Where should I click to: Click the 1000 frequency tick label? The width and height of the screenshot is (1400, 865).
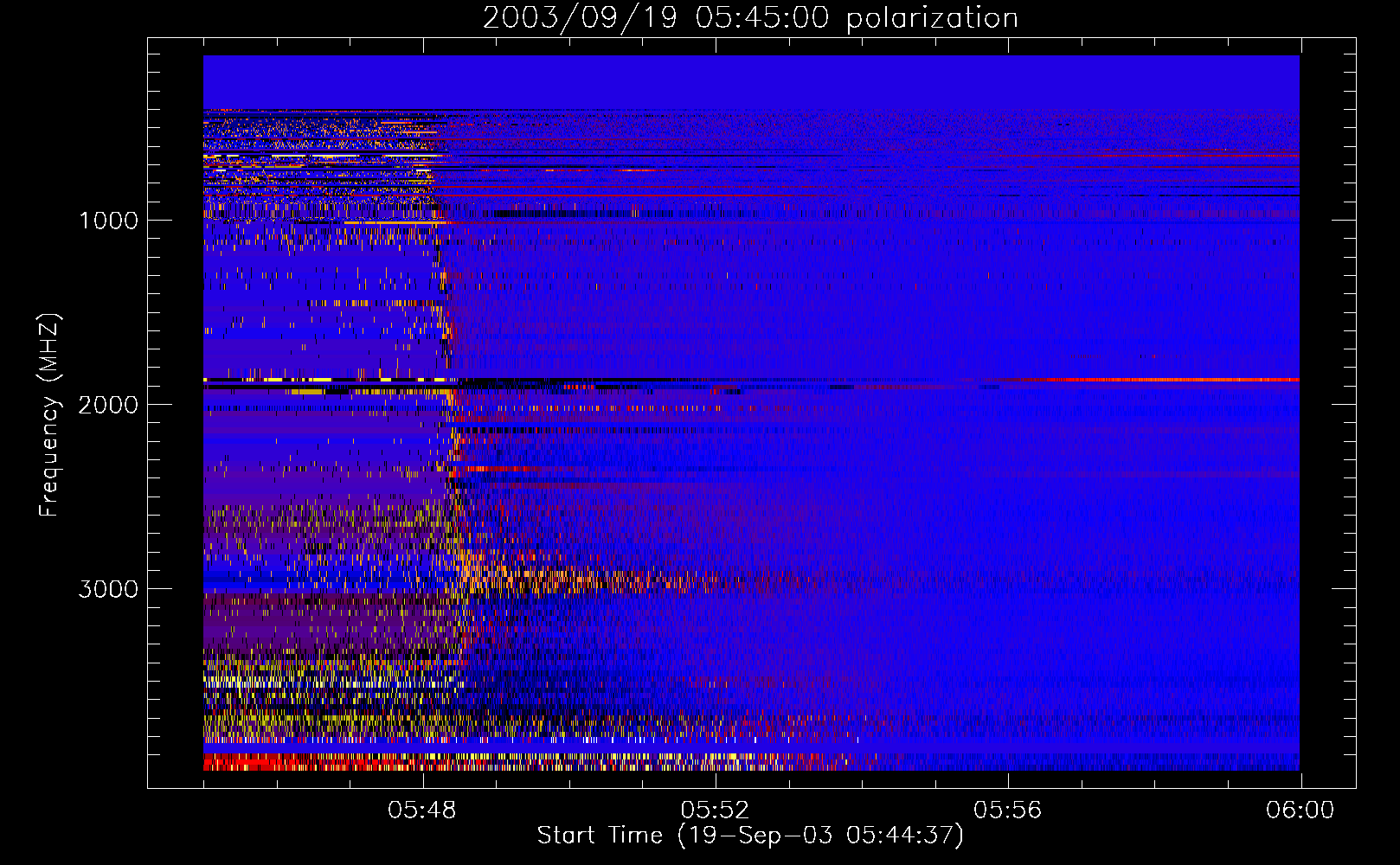coord(108,221)
